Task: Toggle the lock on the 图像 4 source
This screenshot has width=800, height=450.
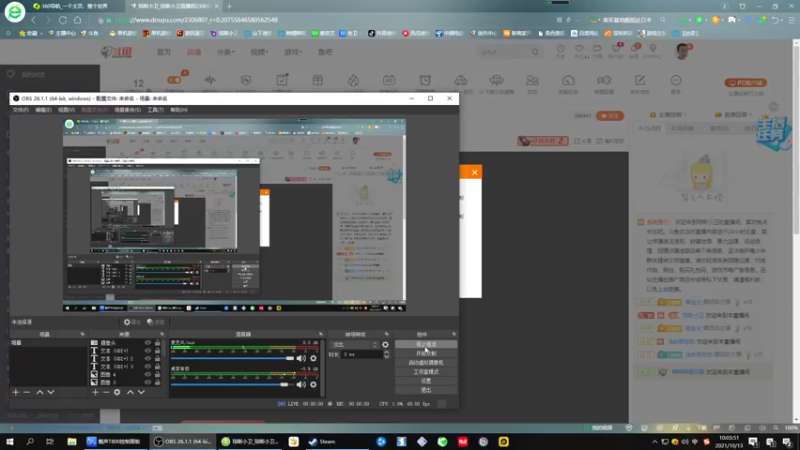Action: [157, 374]
